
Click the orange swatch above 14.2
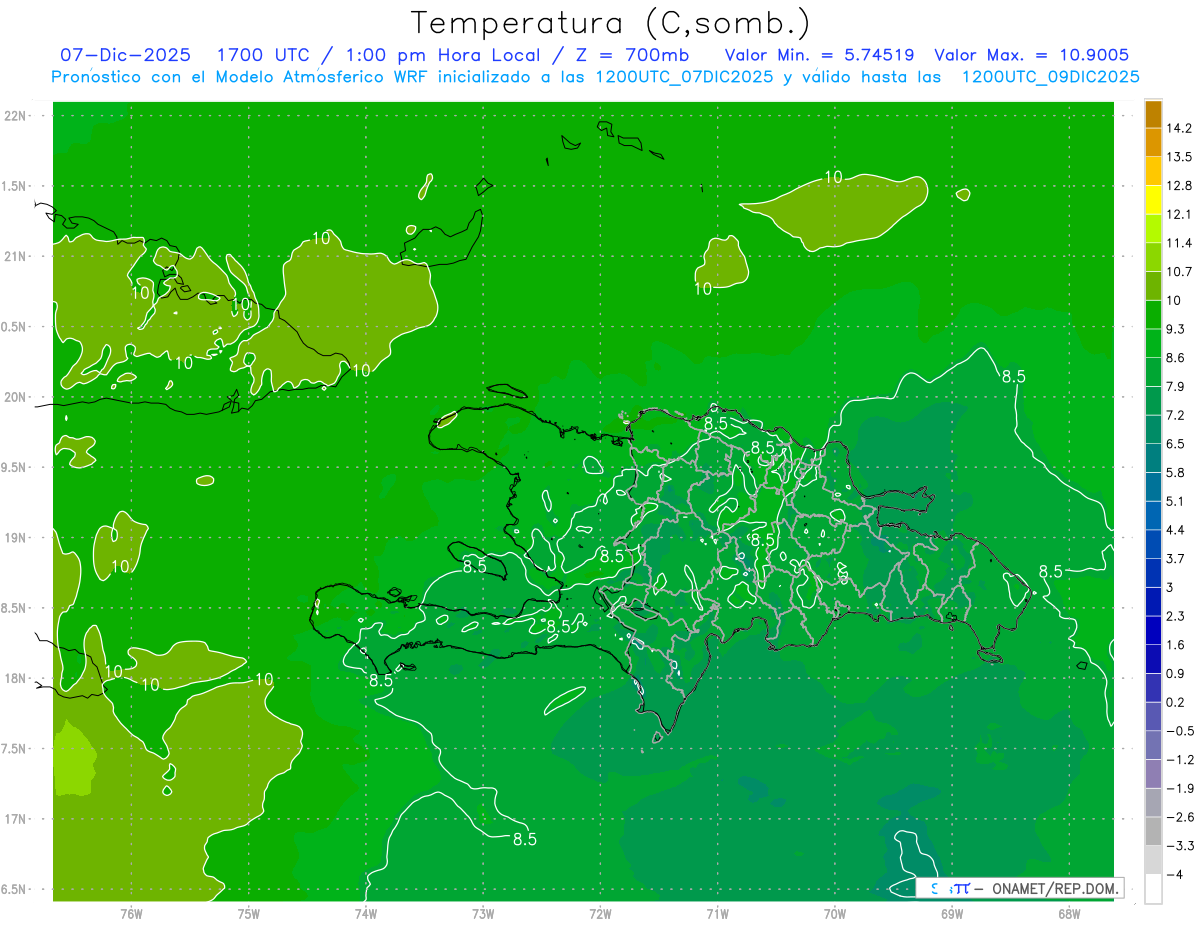(x=1153, y=114)
